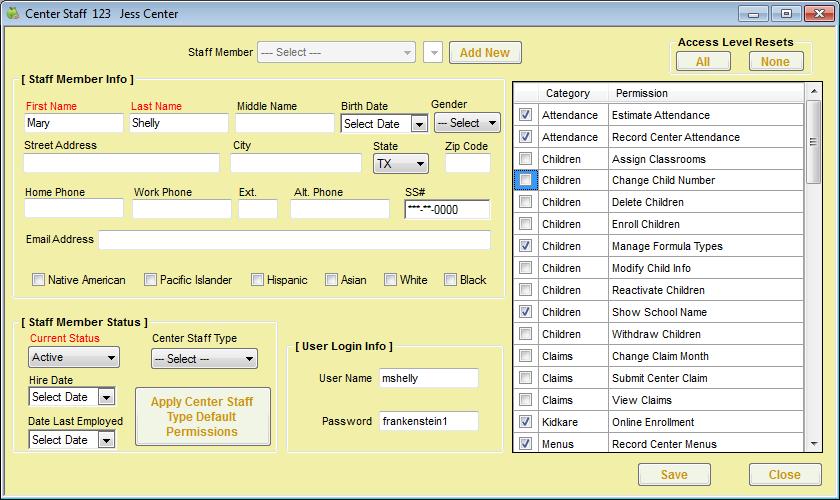Click the SS# field
The height and width of the screenshot is (500, 840).
[447, 210]
